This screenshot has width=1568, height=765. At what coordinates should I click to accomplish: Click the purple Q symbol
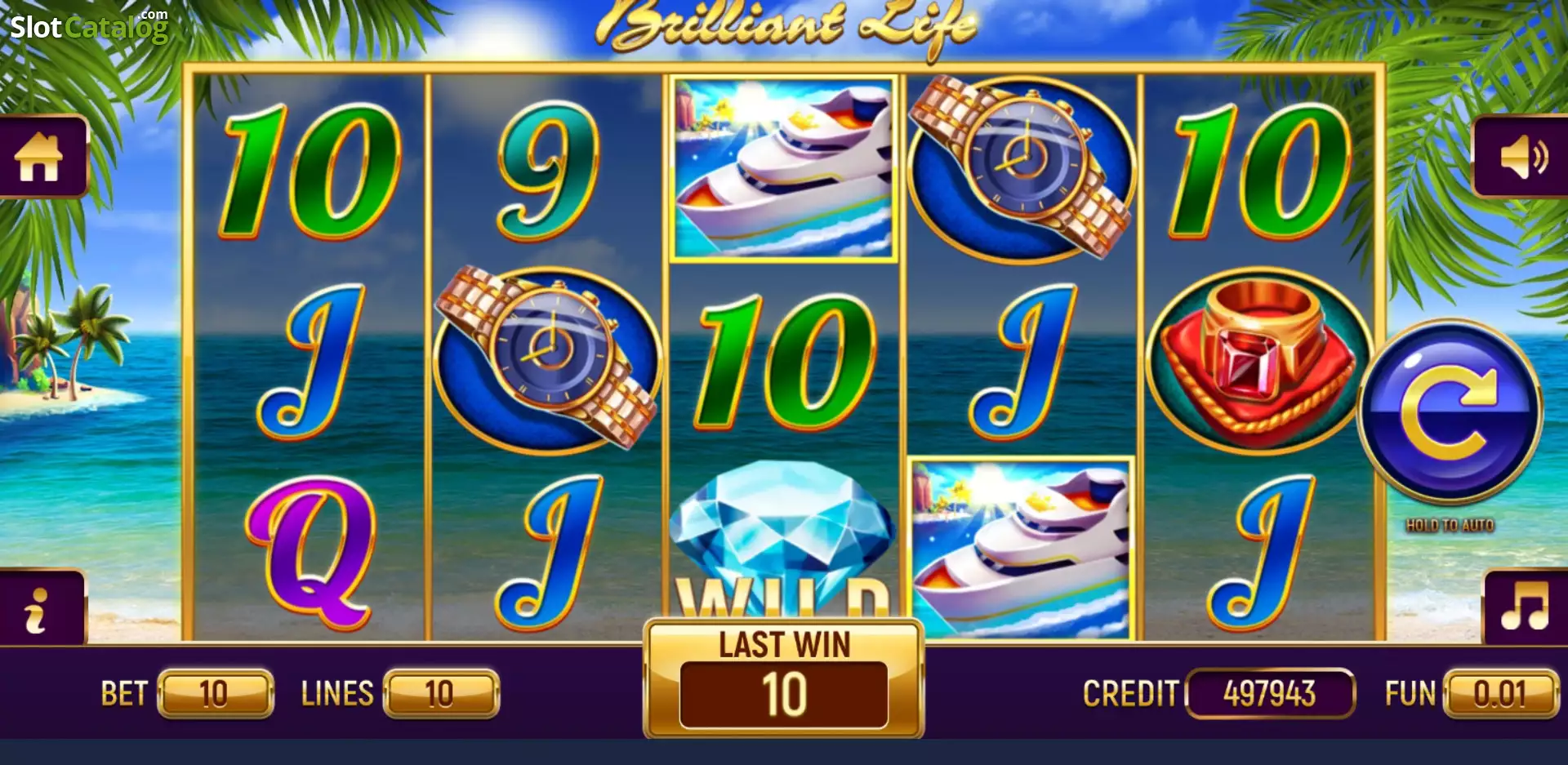coord(311,554)
